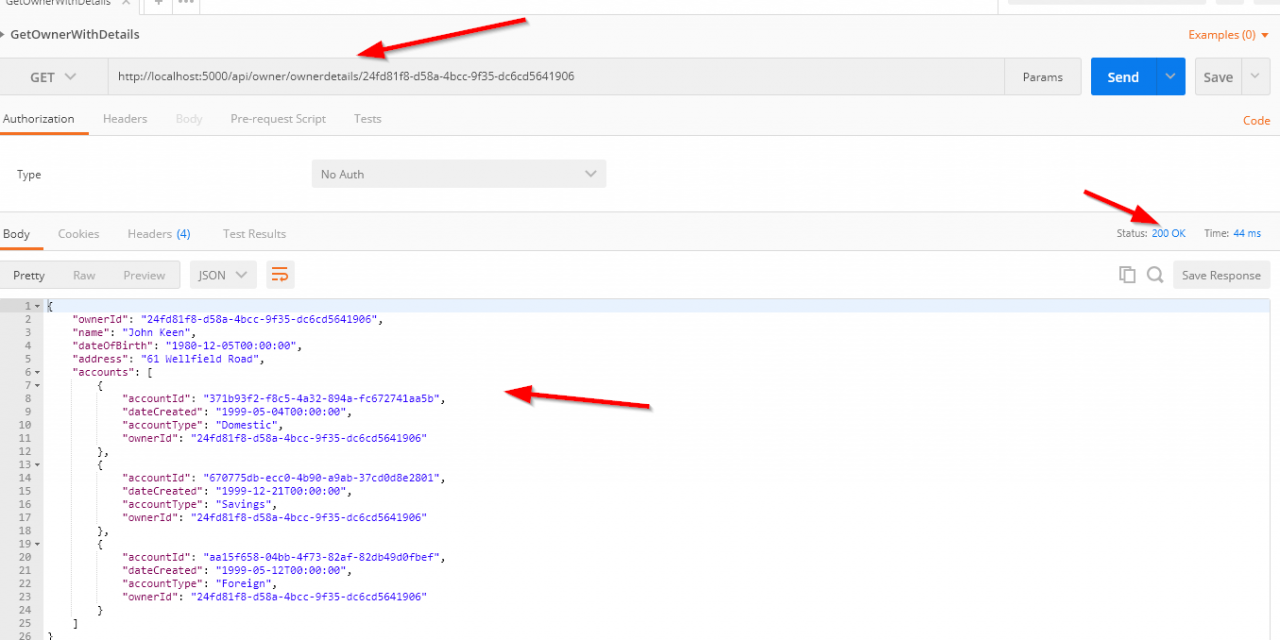Image resolution: width=1280 pixels, height=640 pixels.
Task: Copy response body with the copy icon
Action: pyautogui.click(x=1127, y=275)
